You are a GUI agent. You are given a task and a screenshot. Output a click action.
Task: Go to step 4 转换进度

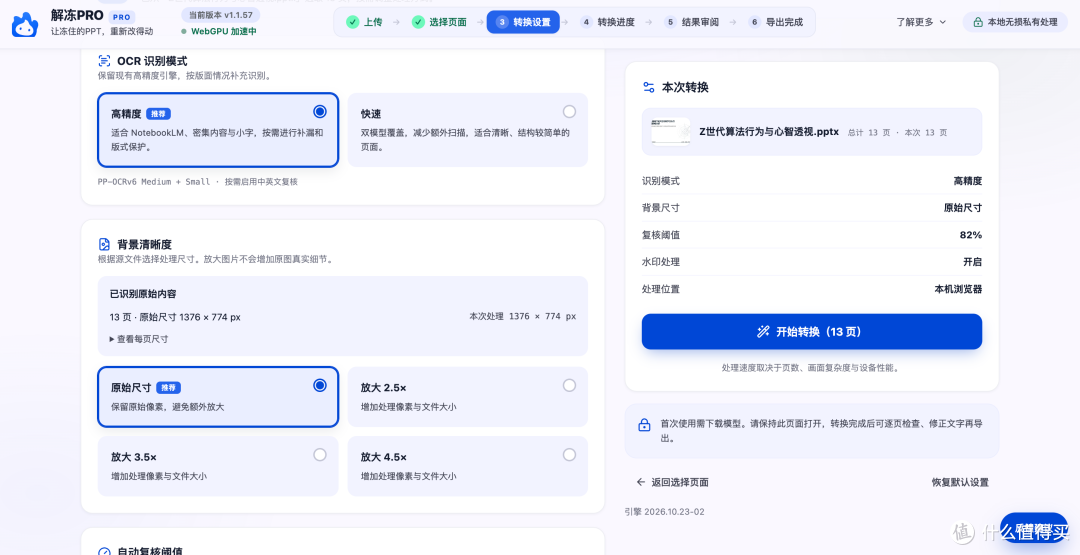click(608, 22)
